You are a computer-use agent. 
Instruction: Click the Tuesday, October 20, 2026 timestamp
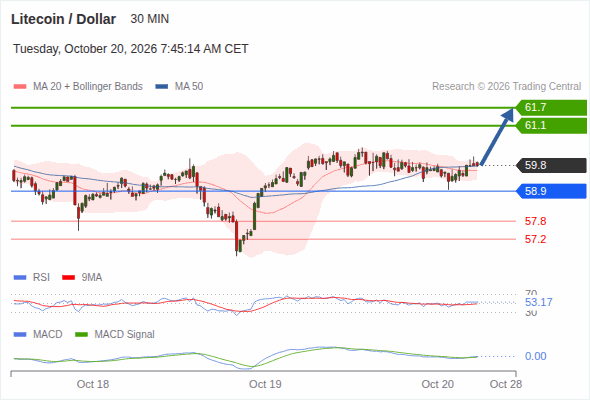click(x=131, y=49)
